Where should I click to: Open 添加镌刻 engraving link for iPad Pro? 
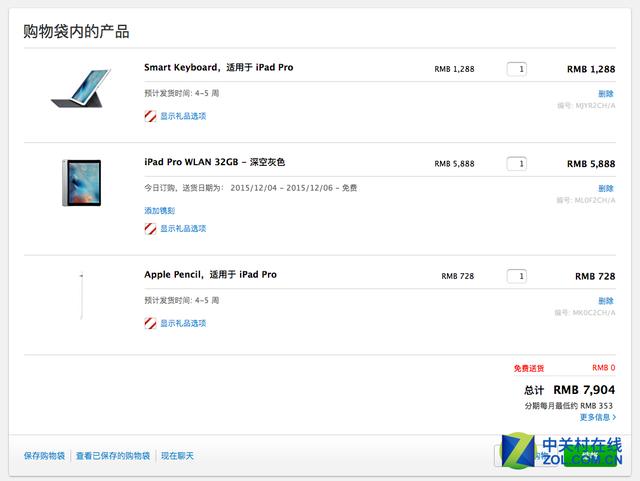(x=160, y=211)
